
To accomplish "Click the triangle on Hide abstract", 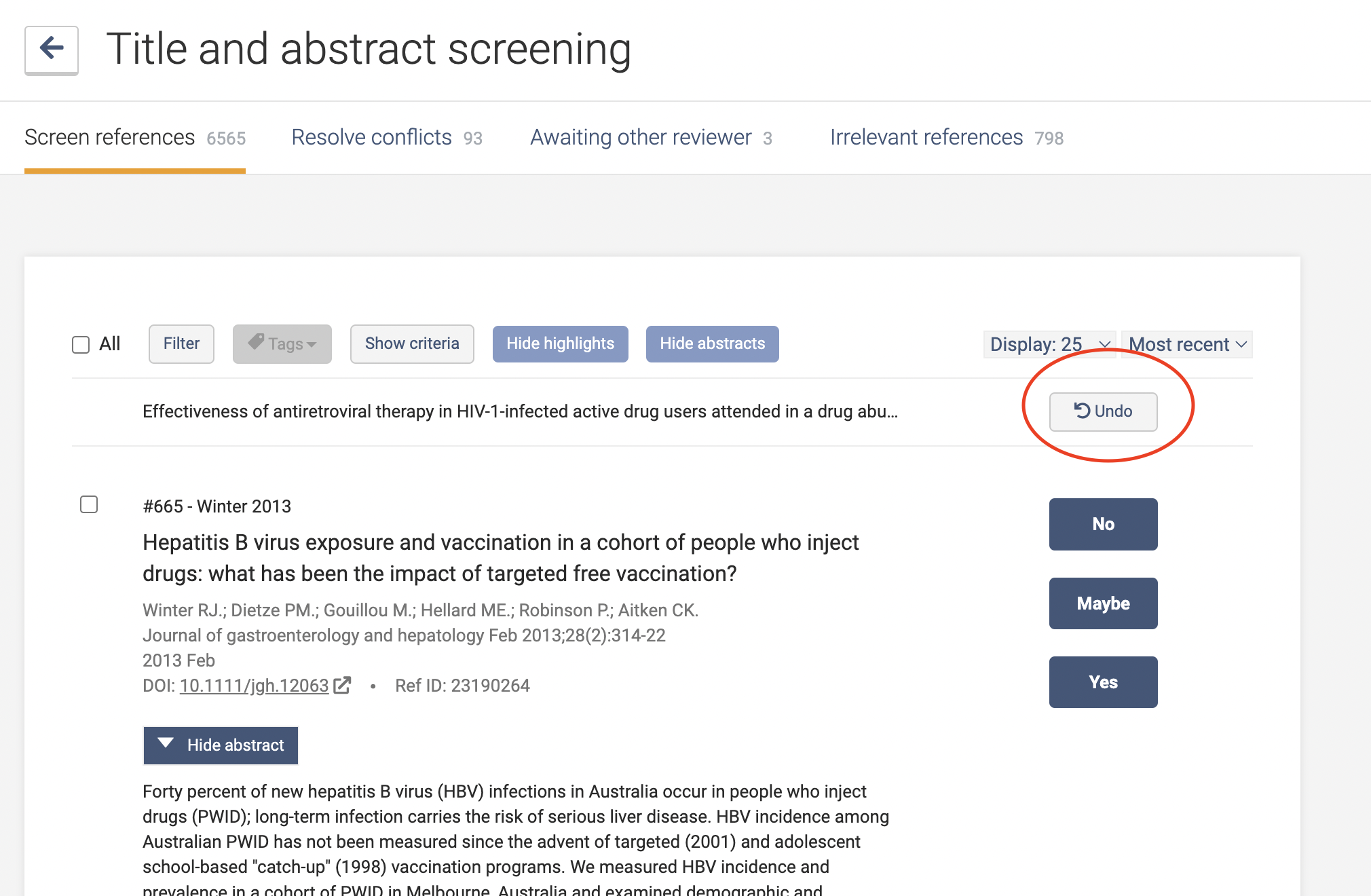I will (166, 744).
